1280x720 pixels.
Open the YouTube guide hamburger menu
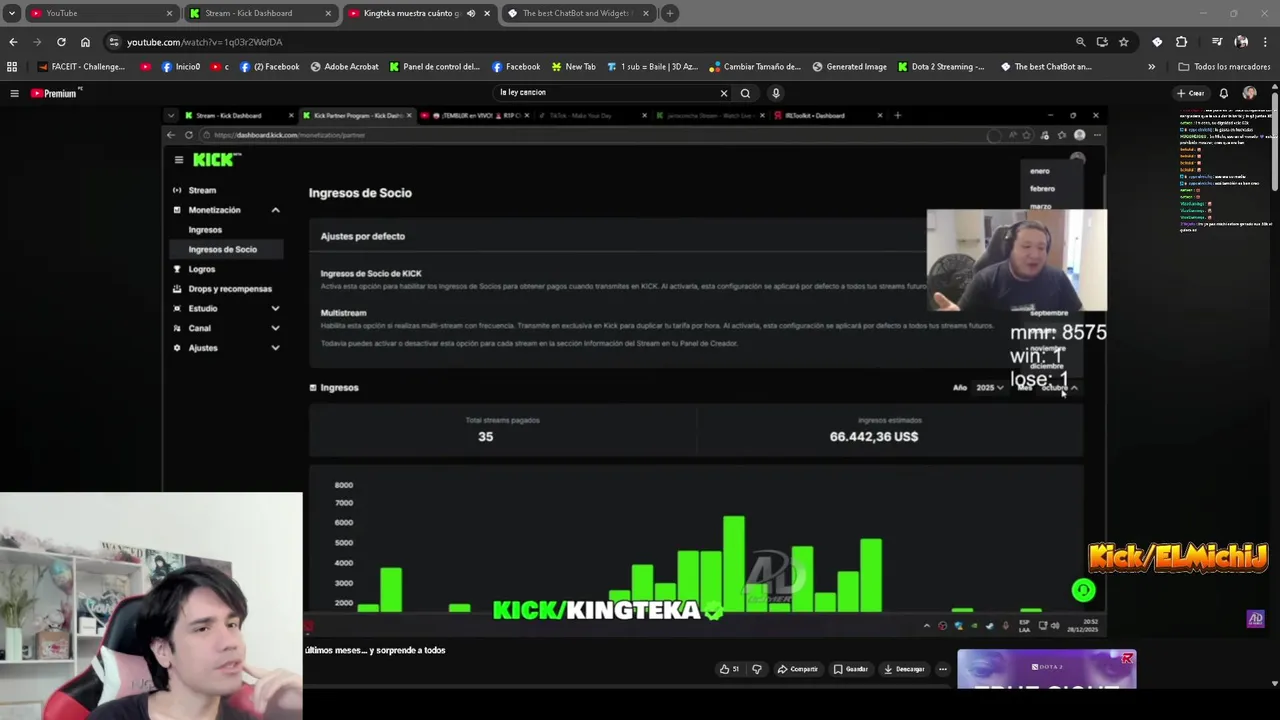[x=14, y=93]
